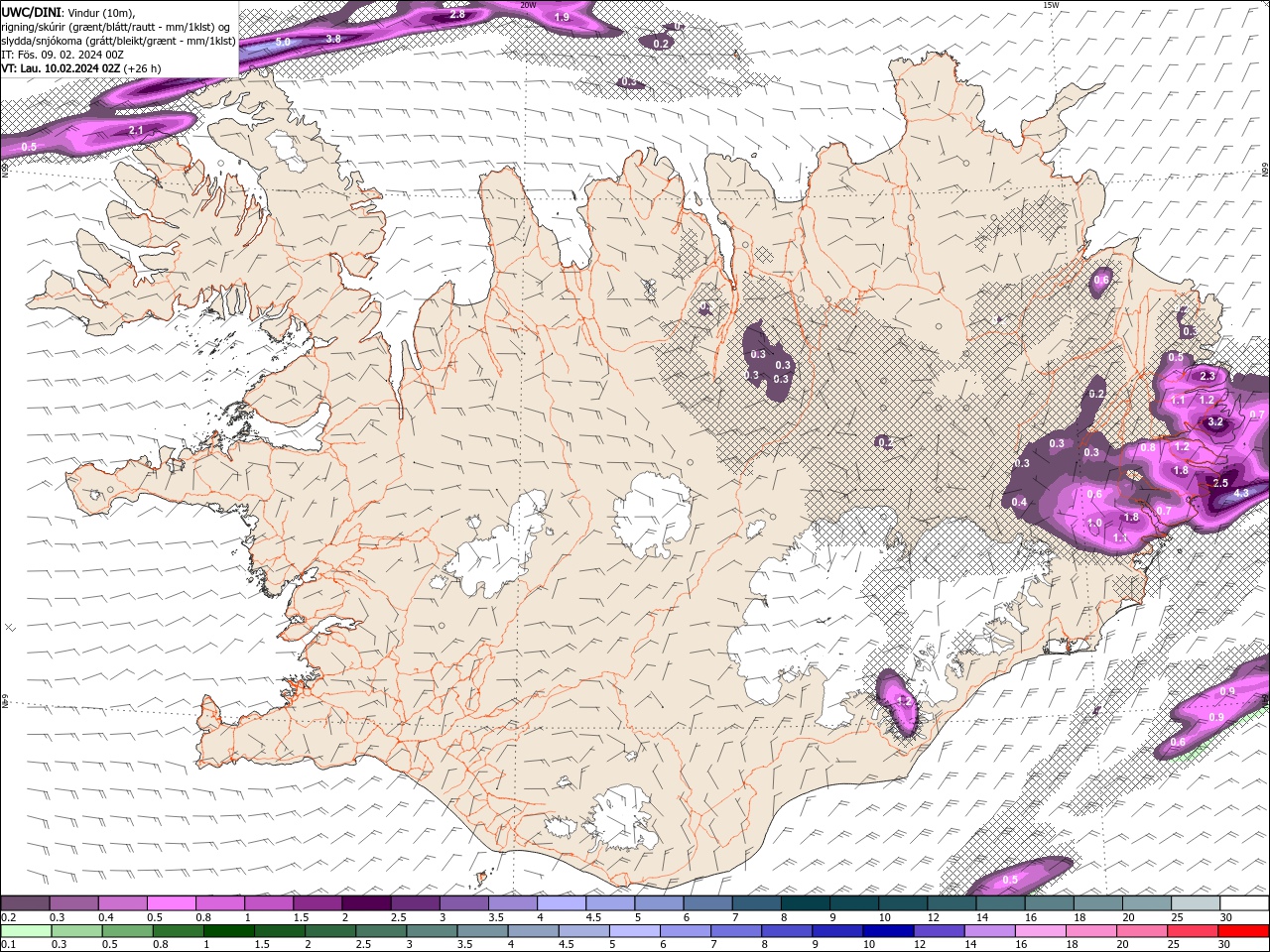Screen dimensions: 1270x952
Task: Select the lower legend blue swatch starting at 9
Action: click(837, 931)
